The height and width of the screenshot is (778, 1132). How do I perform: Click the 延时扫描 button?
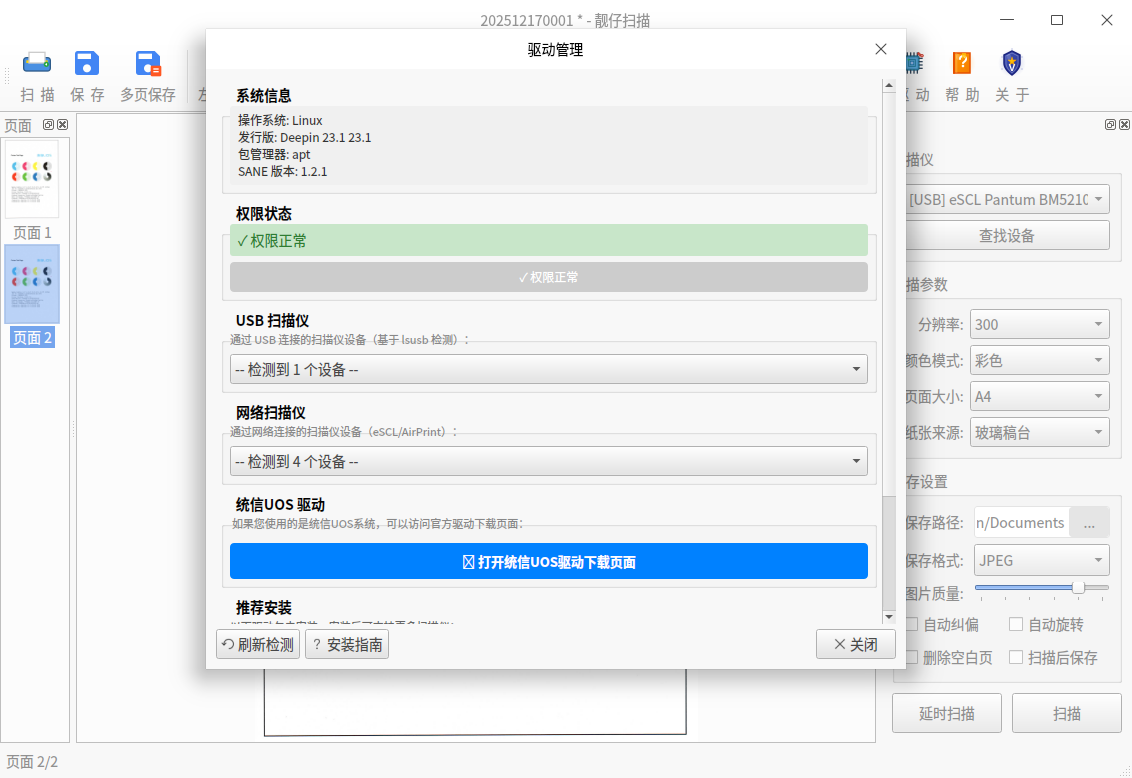946,713
